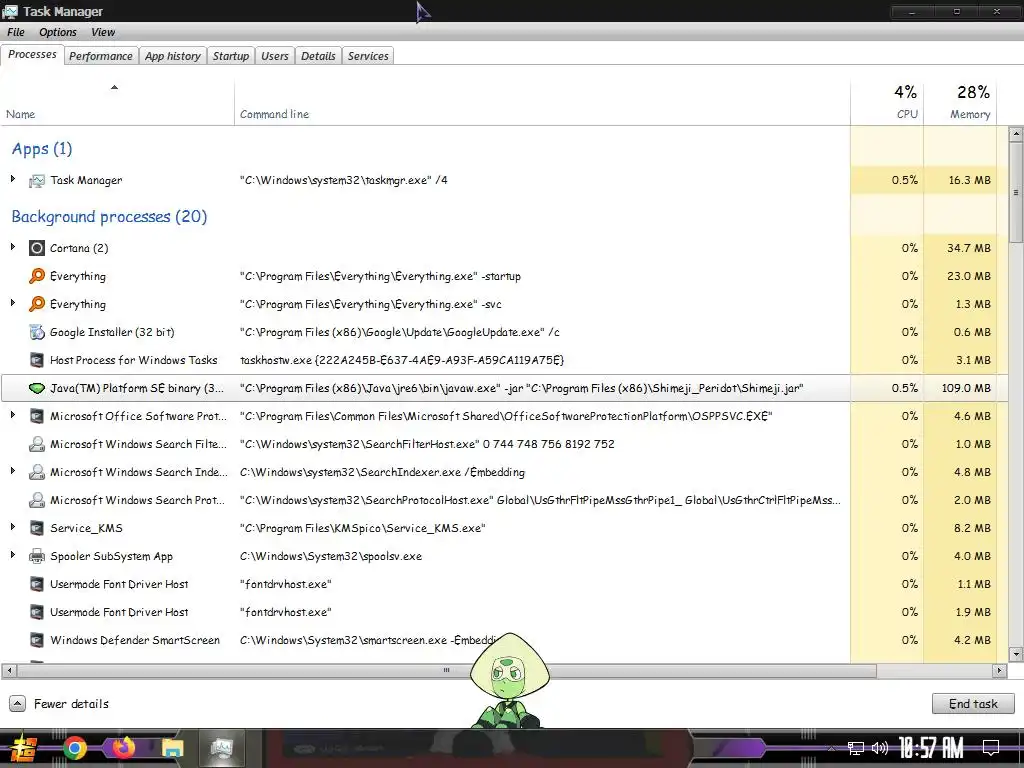
Task: Click the Everything -svc process icon
Action: (x=37, y=304)
